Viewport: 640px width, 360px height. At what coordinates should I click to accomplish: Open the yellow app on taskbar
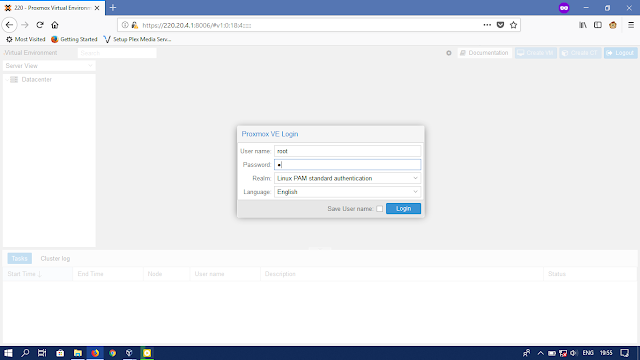pyautogui.click(x=147, y=353)
